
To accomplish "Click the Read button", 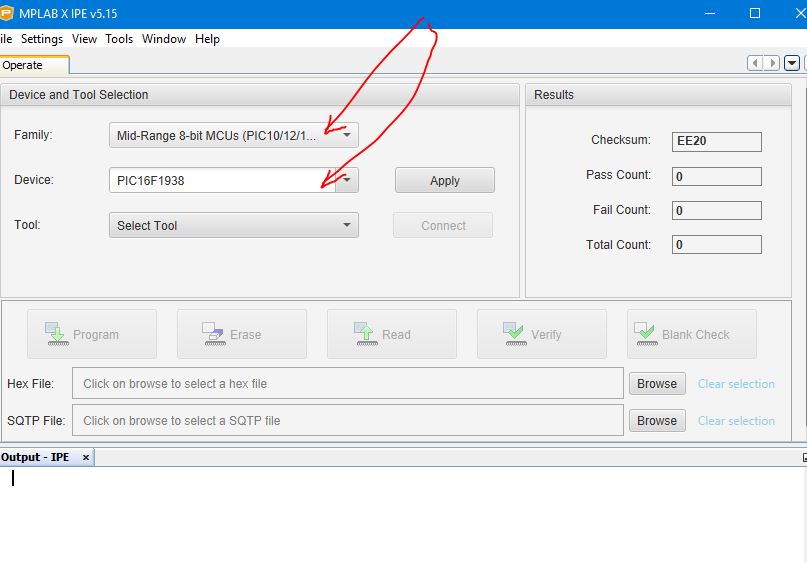I will 392,335.
